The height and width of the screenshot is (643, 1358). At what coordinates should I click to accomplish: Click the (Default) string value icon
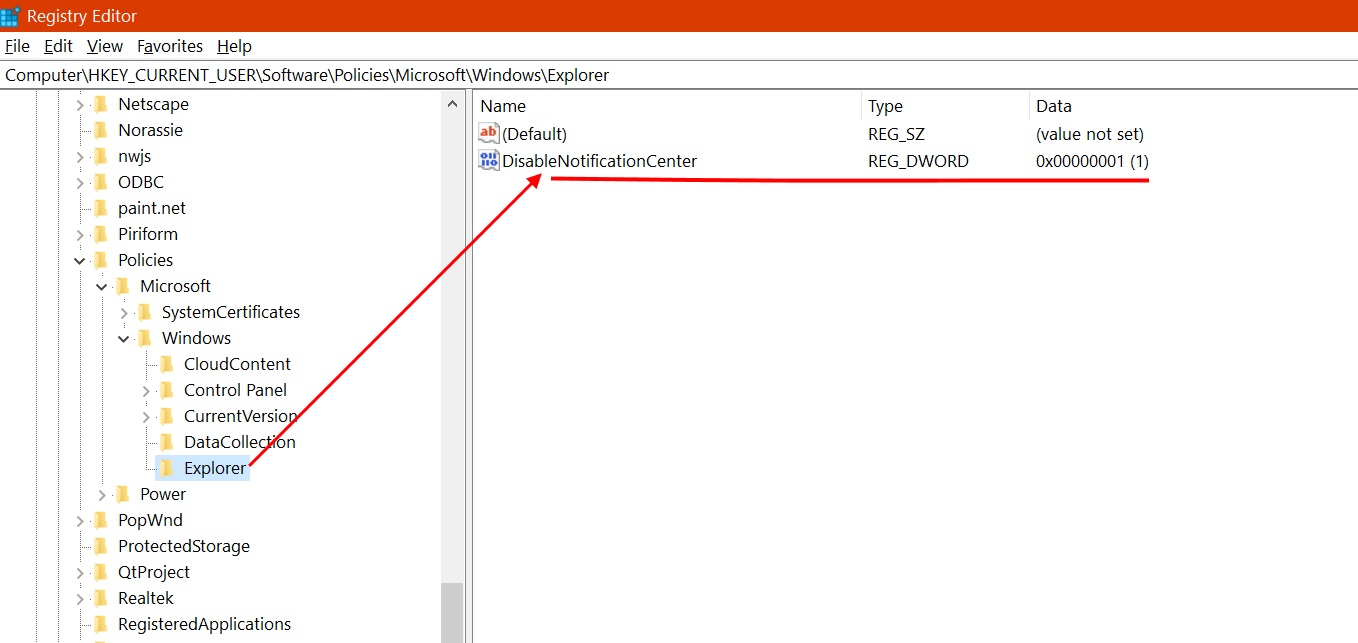point(489,134)
